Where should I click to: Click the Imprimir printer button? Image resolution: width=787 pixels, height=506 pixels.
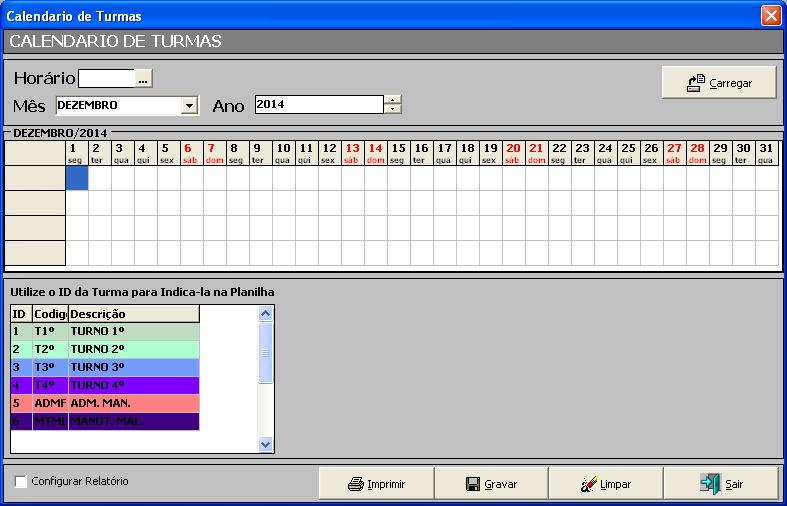pyautogui.click(x=376, y=483)
